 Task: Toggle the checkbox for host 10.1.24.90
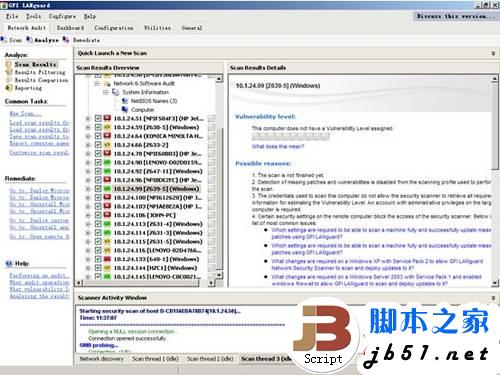98,162
